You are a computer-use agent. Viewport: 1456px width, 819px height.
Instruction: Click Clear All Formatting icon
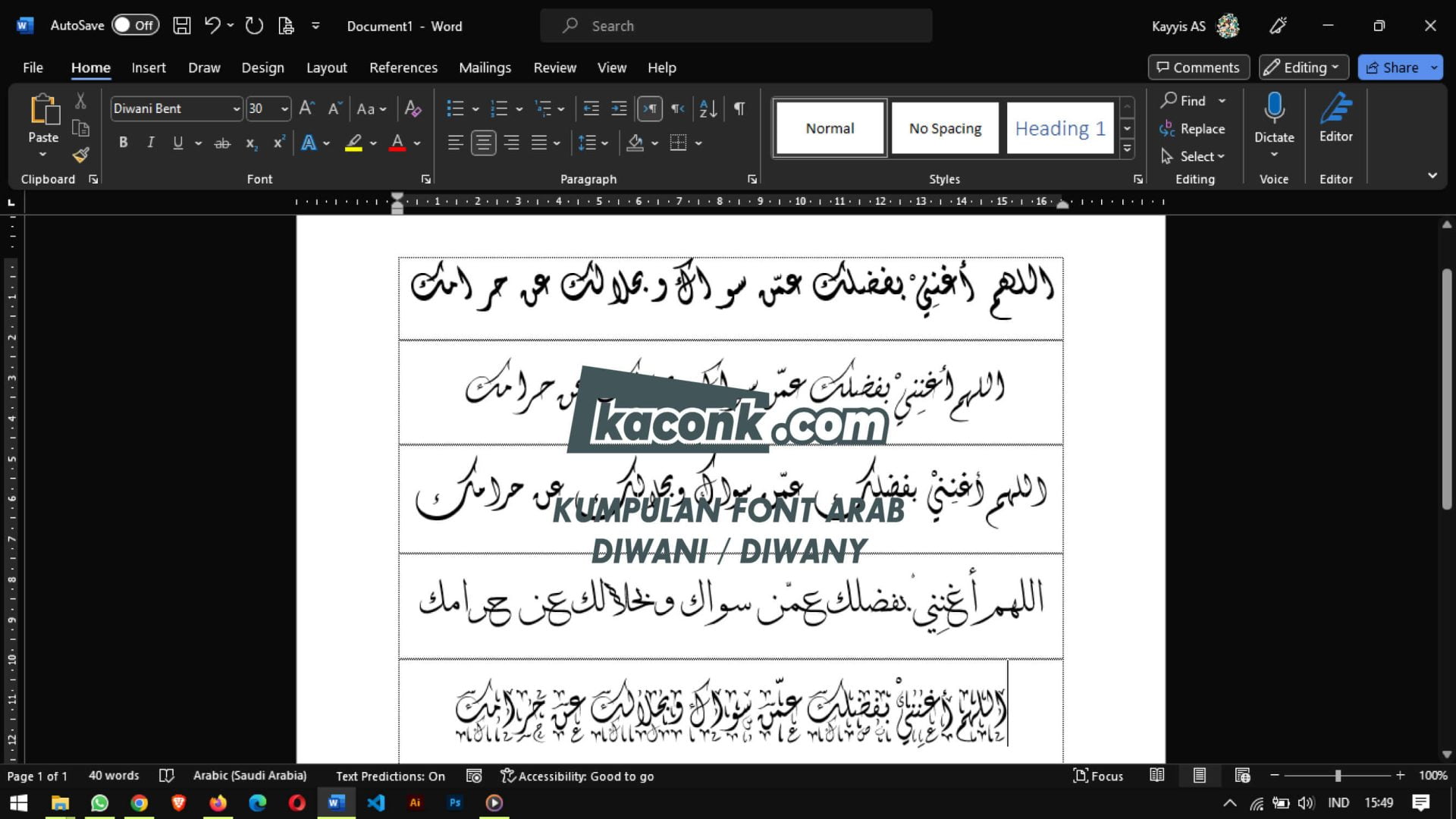[413, 108]
